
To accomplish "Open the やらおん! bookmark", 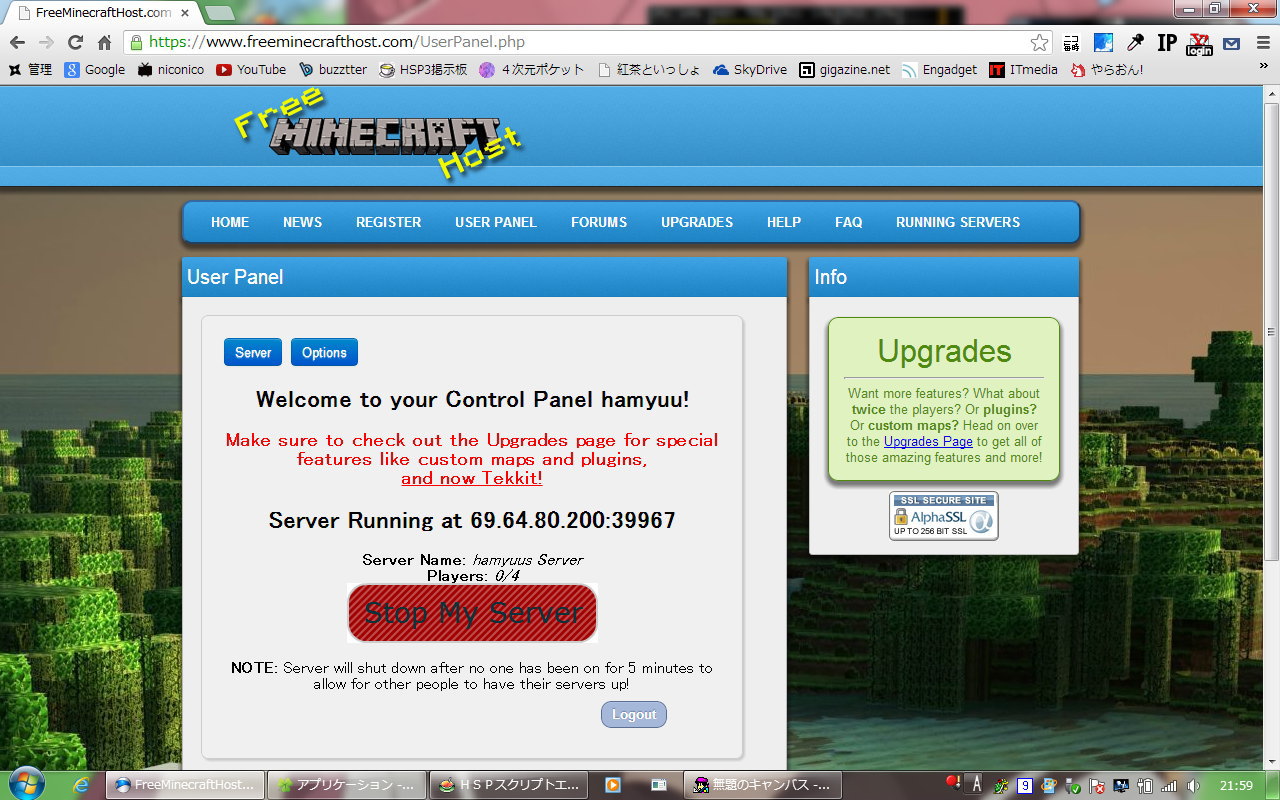I will [1107, 70].
